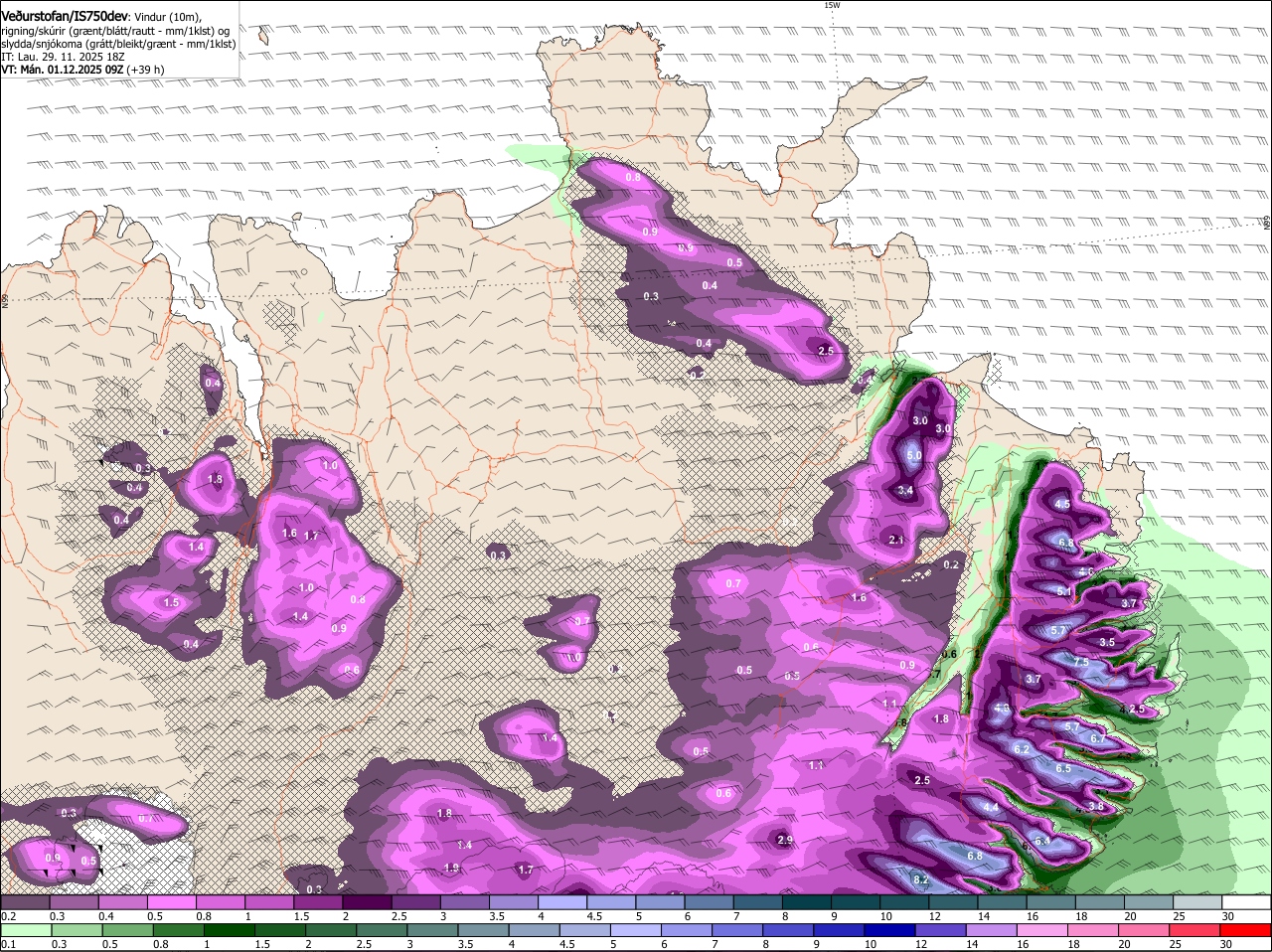This screenshot has width=1272, height=952.
Task: Click the 'VT: Mán. 01.12.2025 09Z' valid time
Action: click(62, 70)
